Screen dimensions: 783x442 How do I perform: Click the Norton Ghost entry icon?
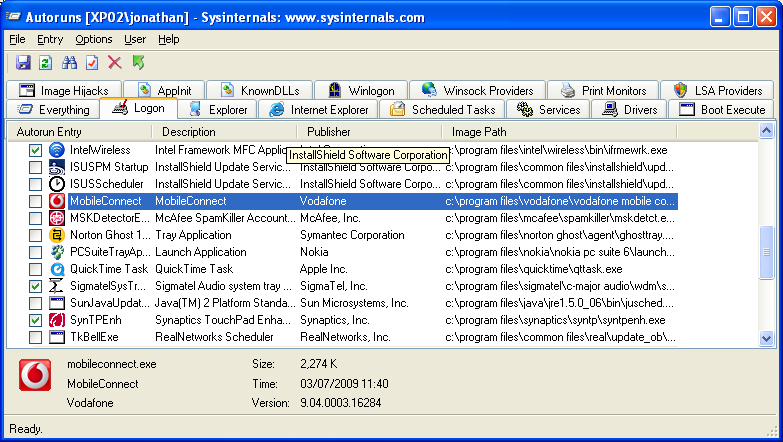57,235
